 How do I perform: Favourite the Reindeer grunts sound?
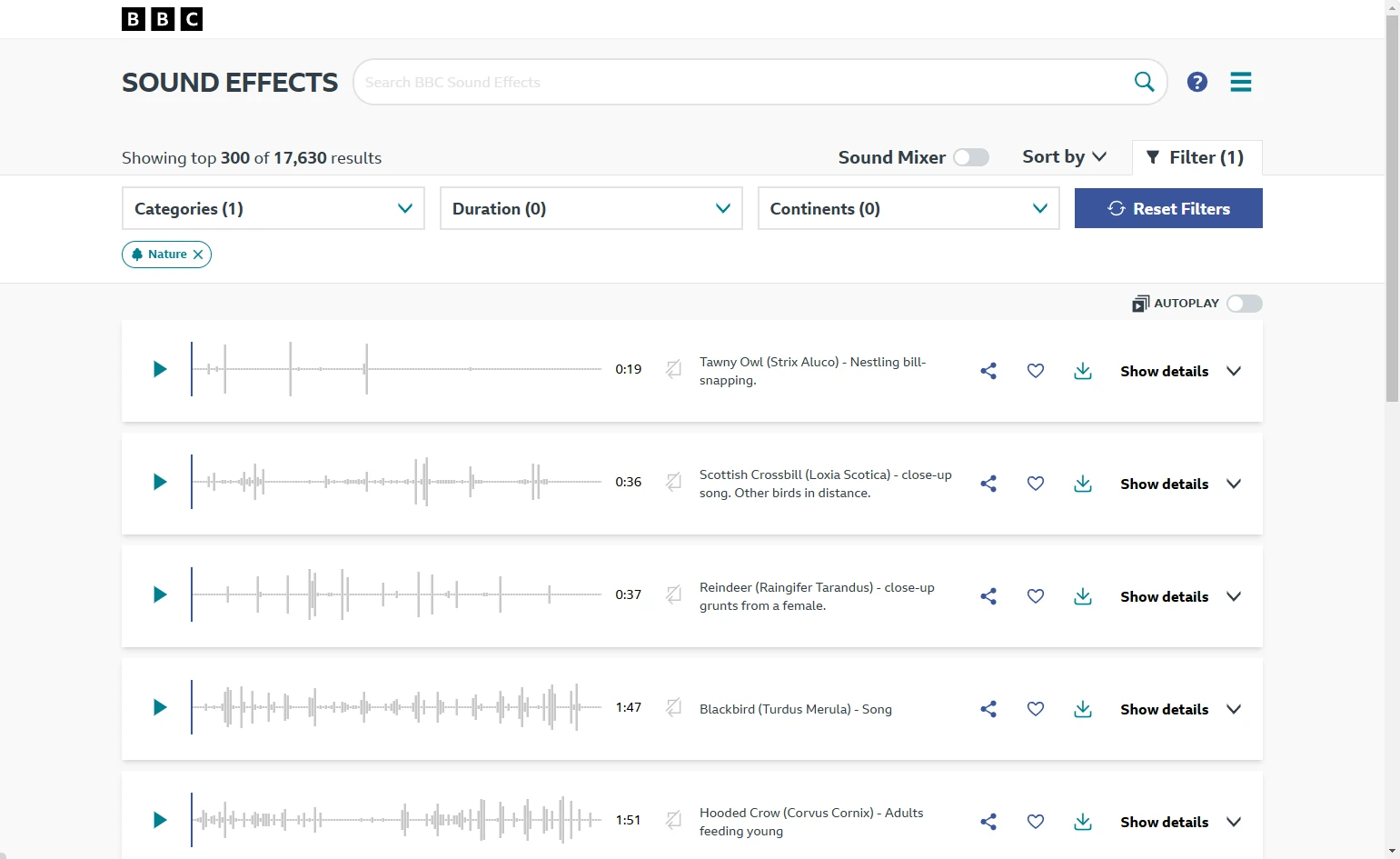click(x=1035, y=596)
